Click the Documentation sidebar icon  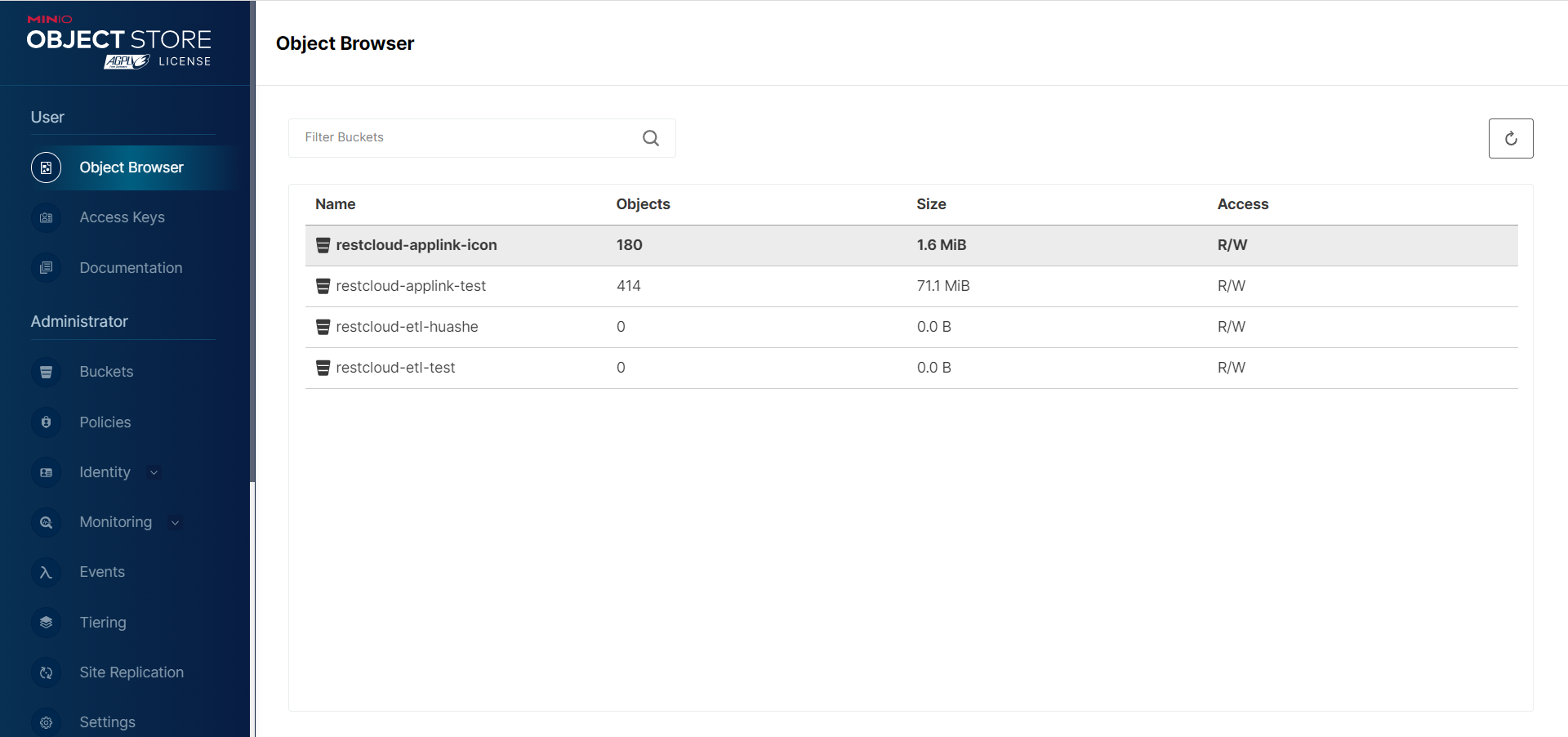pyautogui.click(x=47, y=268)
